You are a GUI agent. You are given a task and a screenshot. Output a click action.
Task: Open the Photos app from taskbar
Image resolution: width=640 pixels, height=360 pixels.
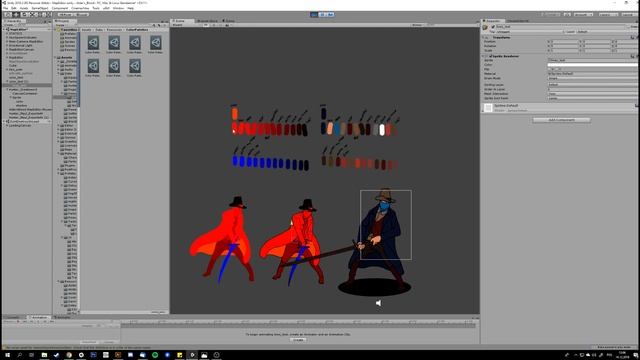tap(204, 355)
